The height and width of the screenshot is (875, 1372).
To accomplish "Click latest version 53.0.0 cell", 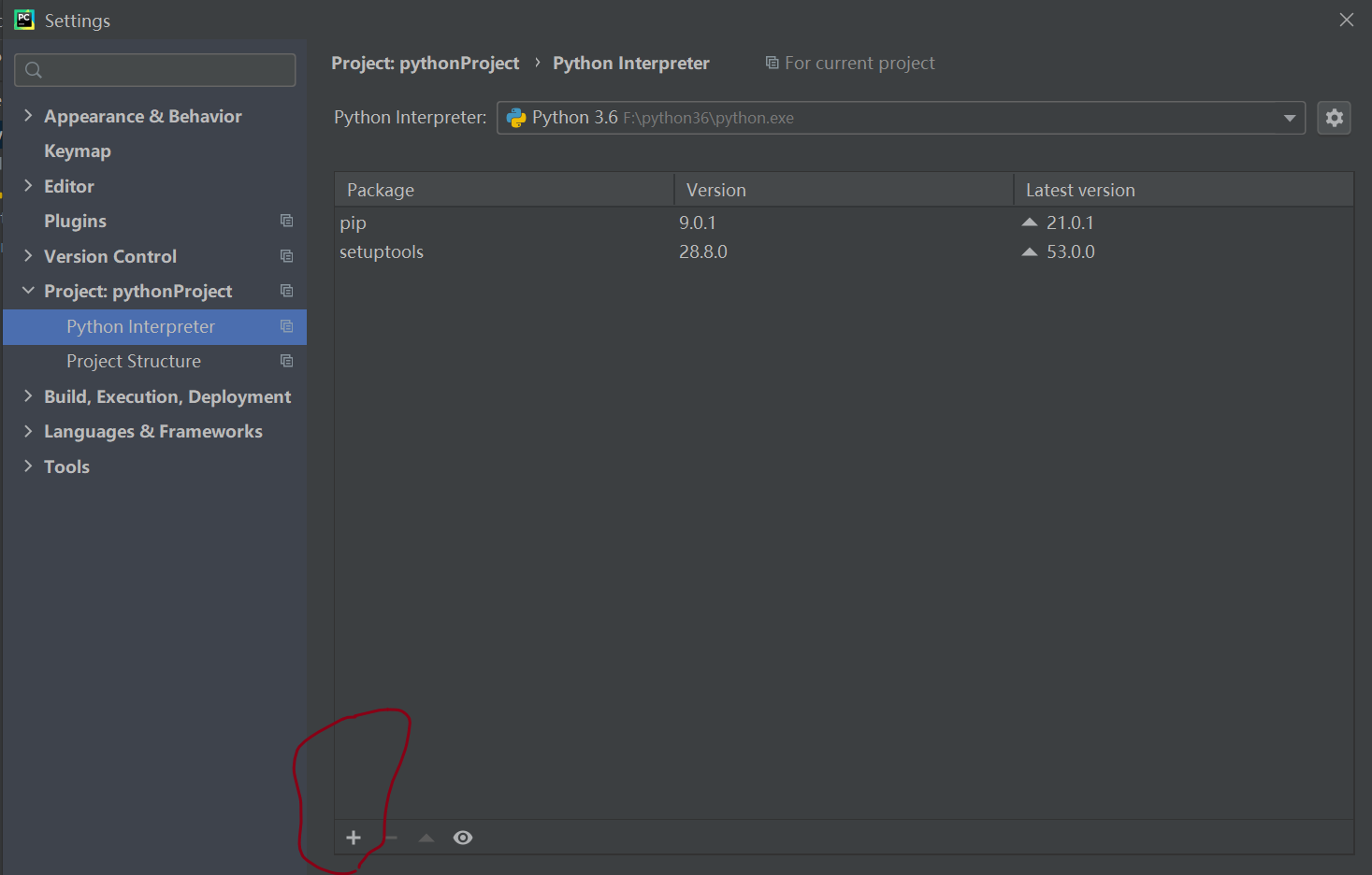I will [x=1071, y=251].
